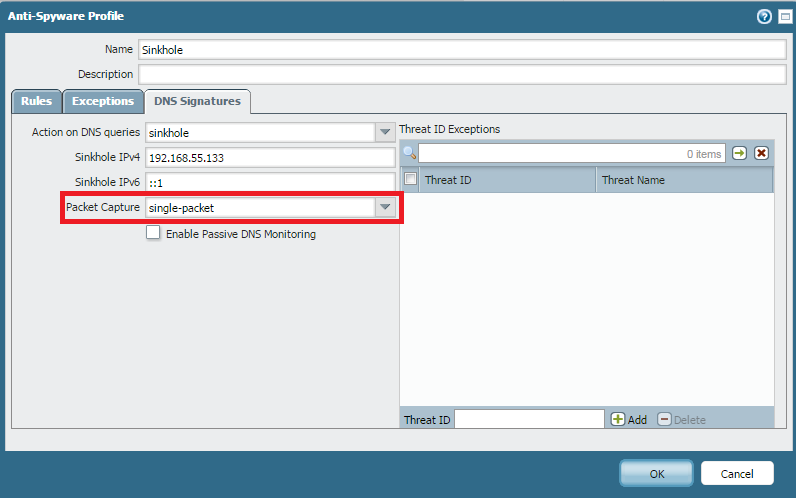Image resolution: width=796 pixels, height=498 pixels.
Task: Click the green arrow apply filter icon
Action: click(739, 153)
